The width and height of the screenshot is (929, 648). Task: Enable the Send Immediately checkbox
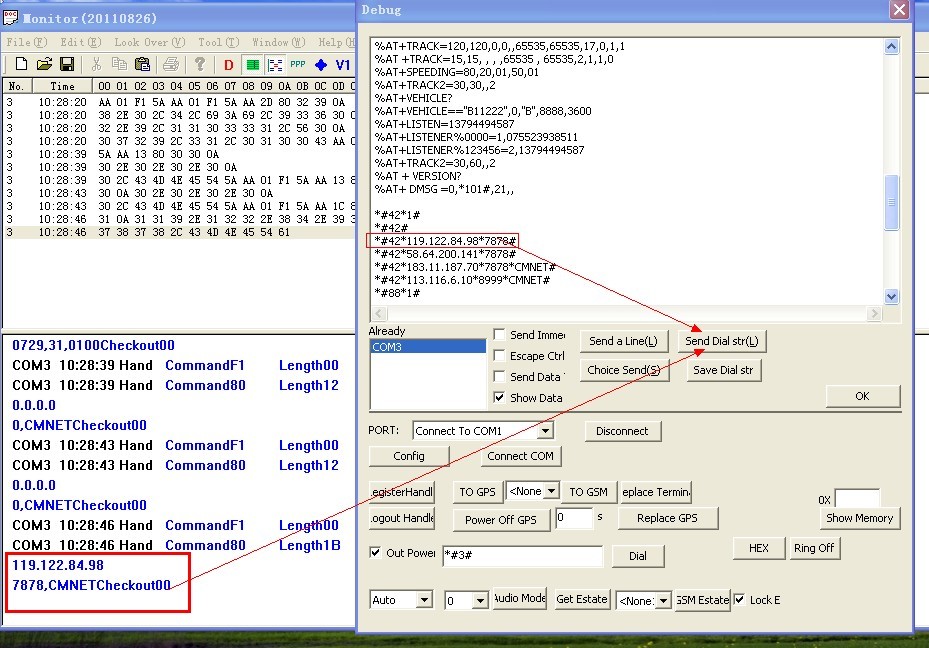point(499,335)
